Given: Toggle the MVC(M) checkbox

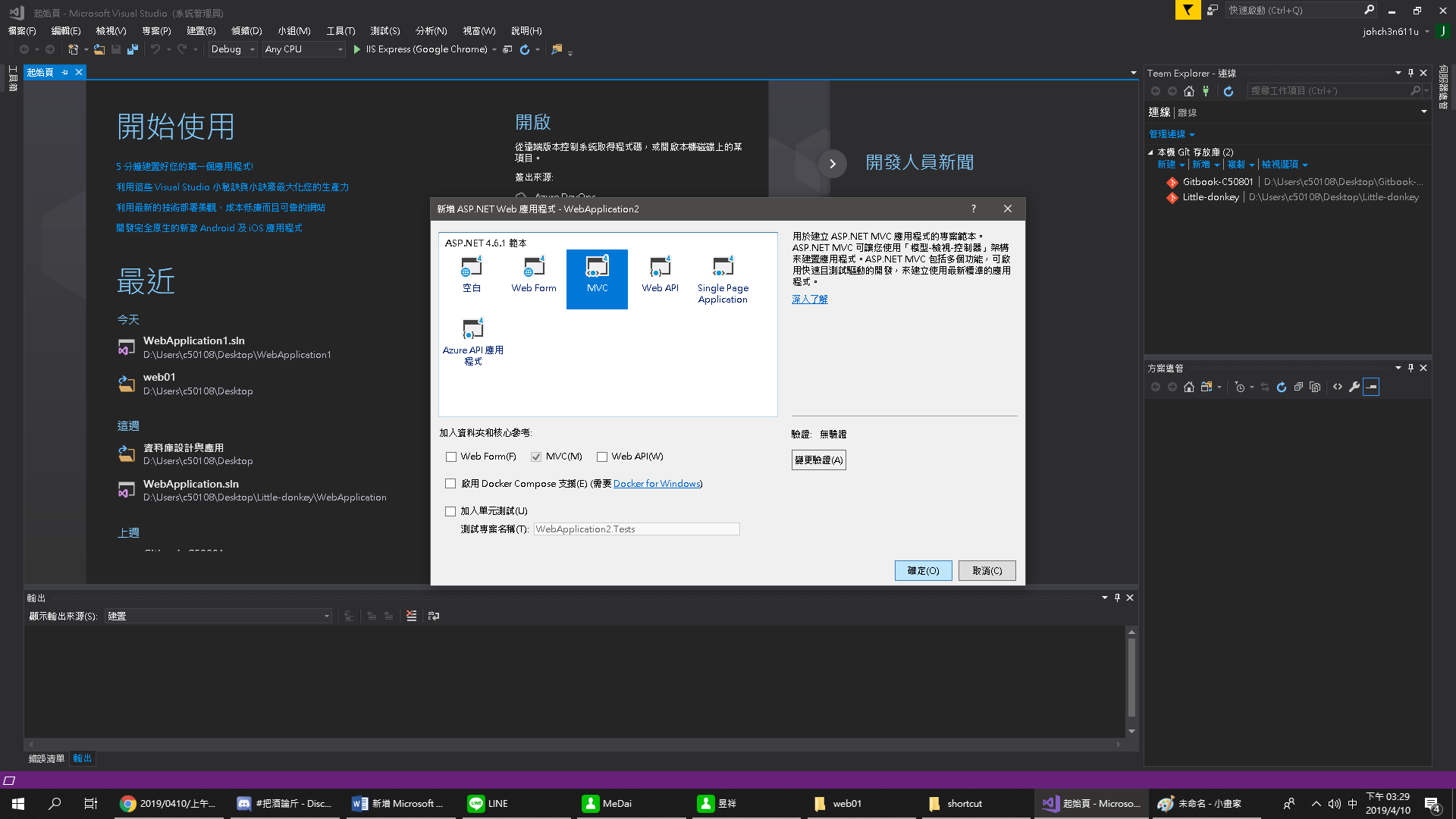Looking at the screenshot, I should coord(536,457).
